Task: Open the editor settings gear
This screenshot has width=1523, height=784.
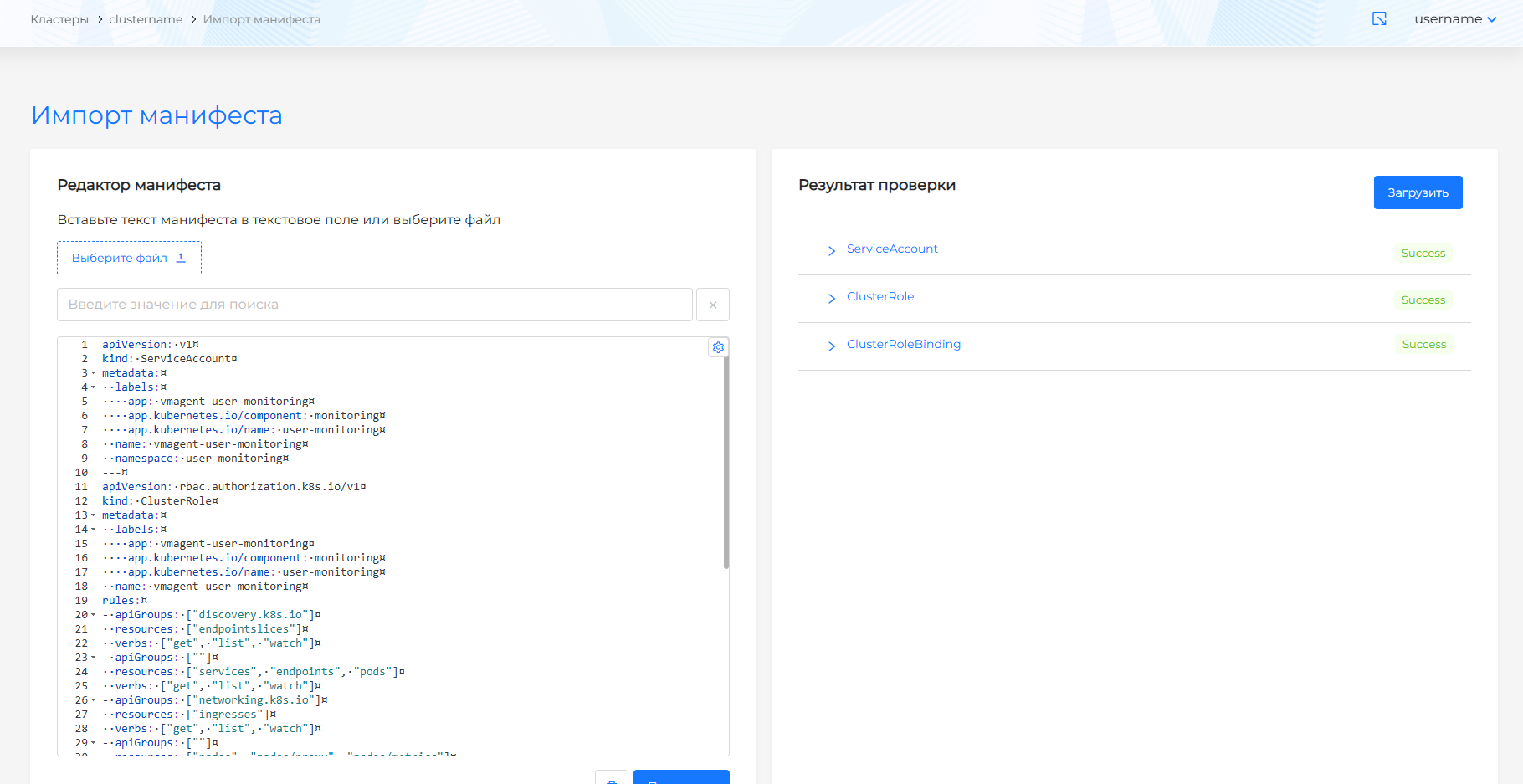Action: pos(718,347)
